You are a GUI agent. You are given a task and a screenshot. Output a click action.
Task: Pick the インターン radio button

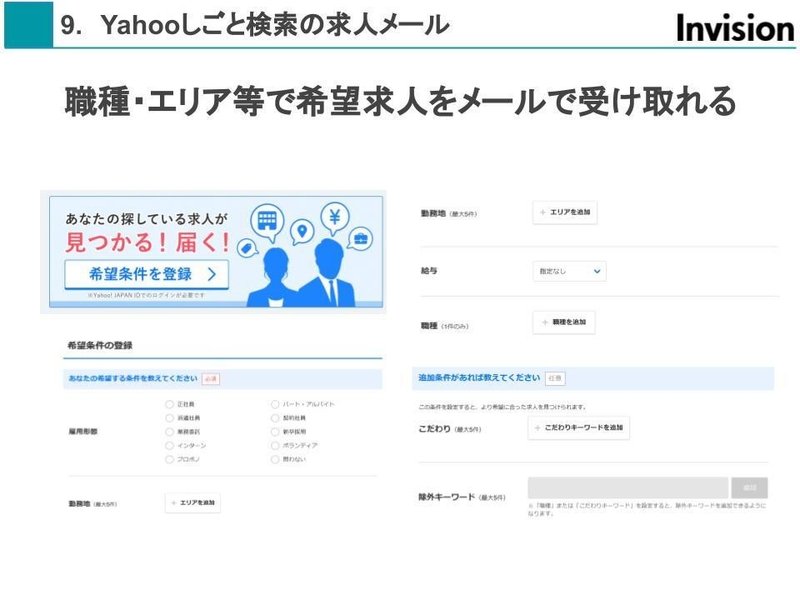click(169, 445)
